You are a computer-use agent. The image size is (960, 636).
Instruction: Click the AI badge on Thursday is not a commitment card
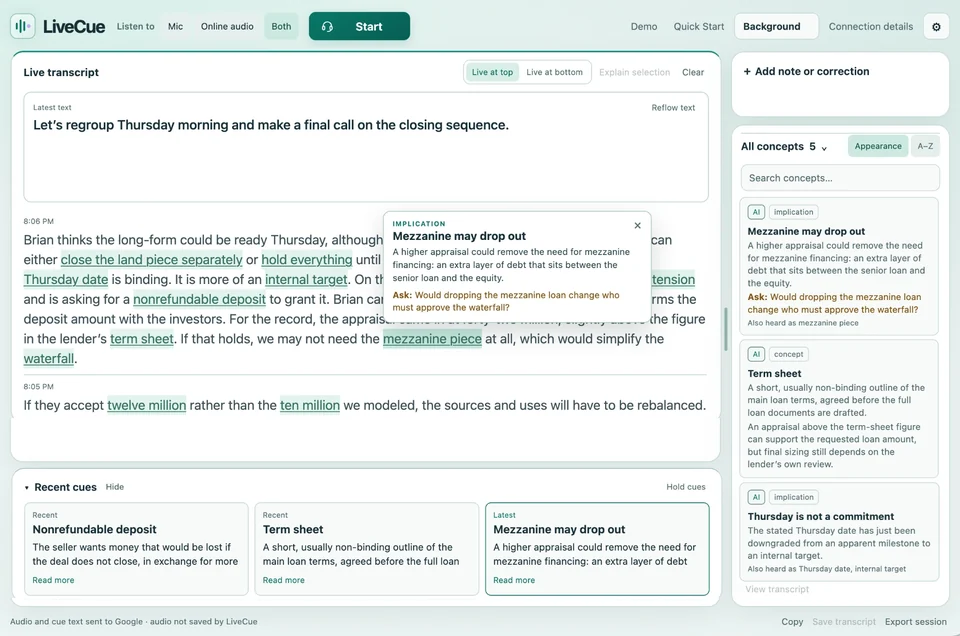click(756, 497)
